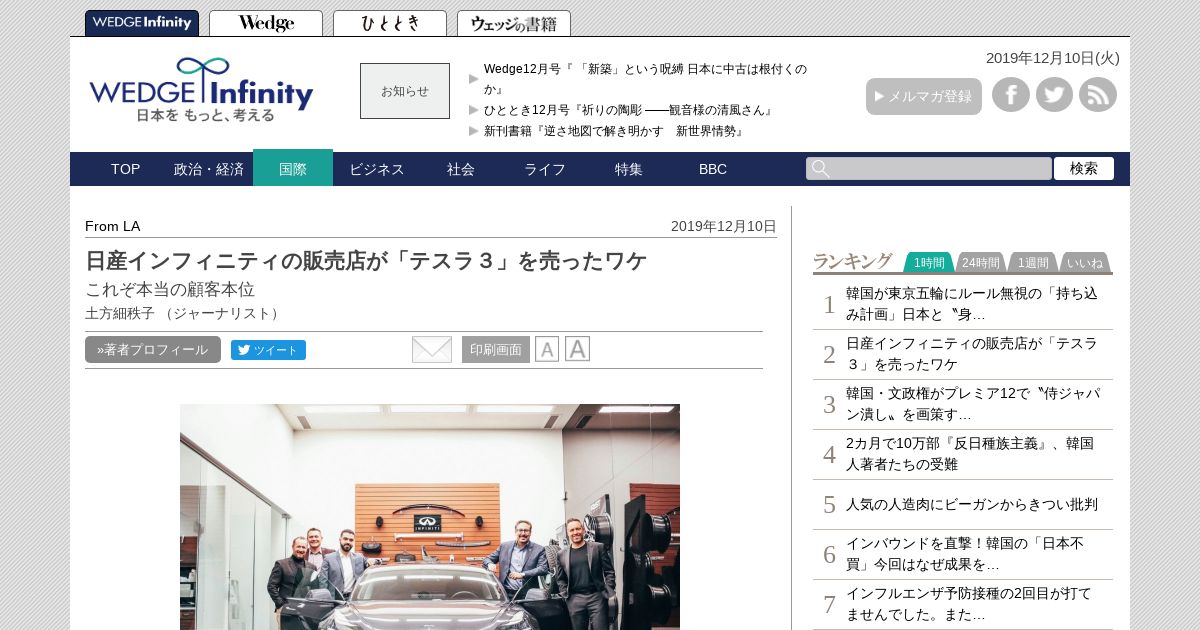Image resolution: width=1200 pixels, height=630 pixels.
Task: Select the smaller font size A icon
Action: (x=547, y=349)
